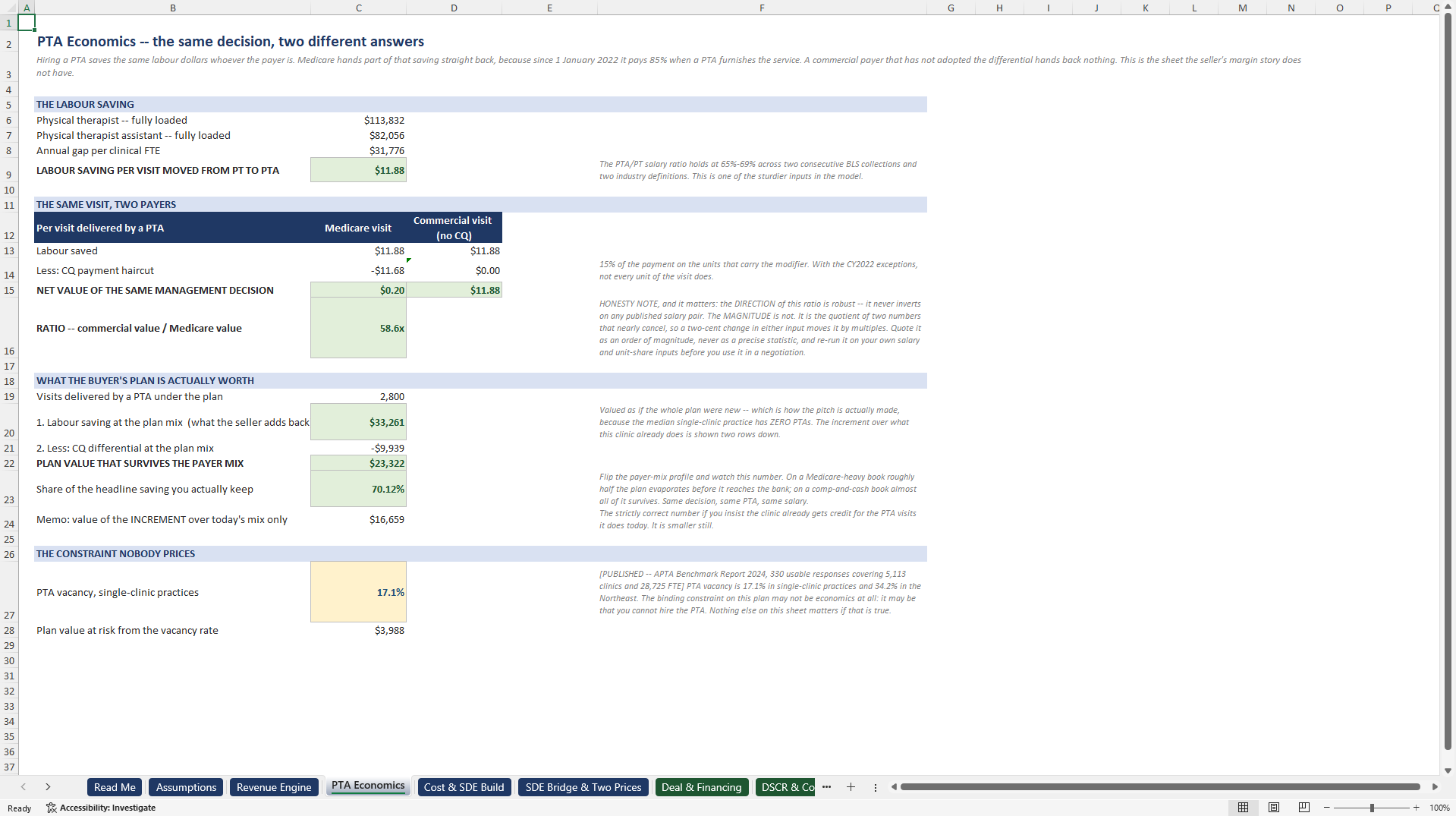Click the horizontal scrollbar thumb
1456x816 pixels.
click(x=1160, y=787)
